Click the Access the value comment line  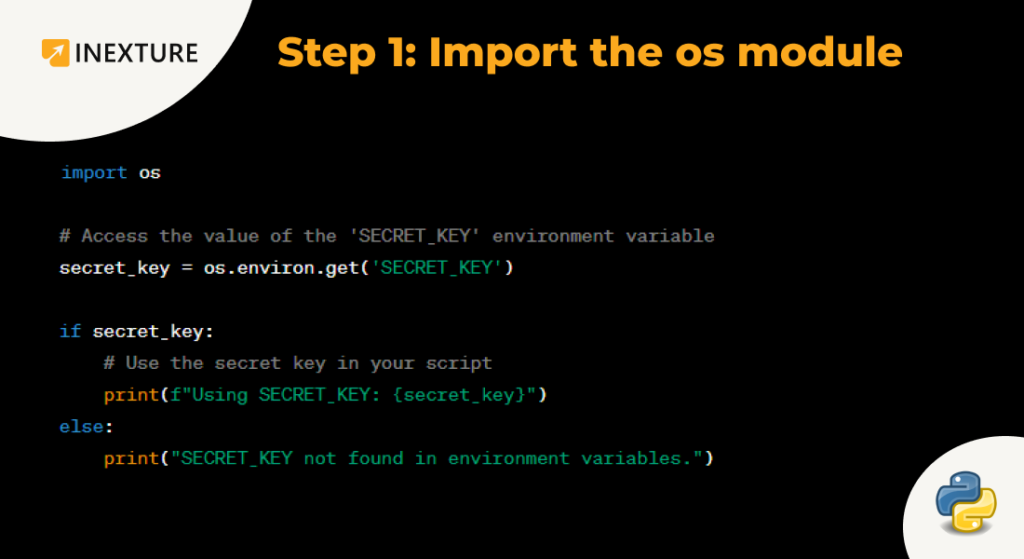(387, 236)
